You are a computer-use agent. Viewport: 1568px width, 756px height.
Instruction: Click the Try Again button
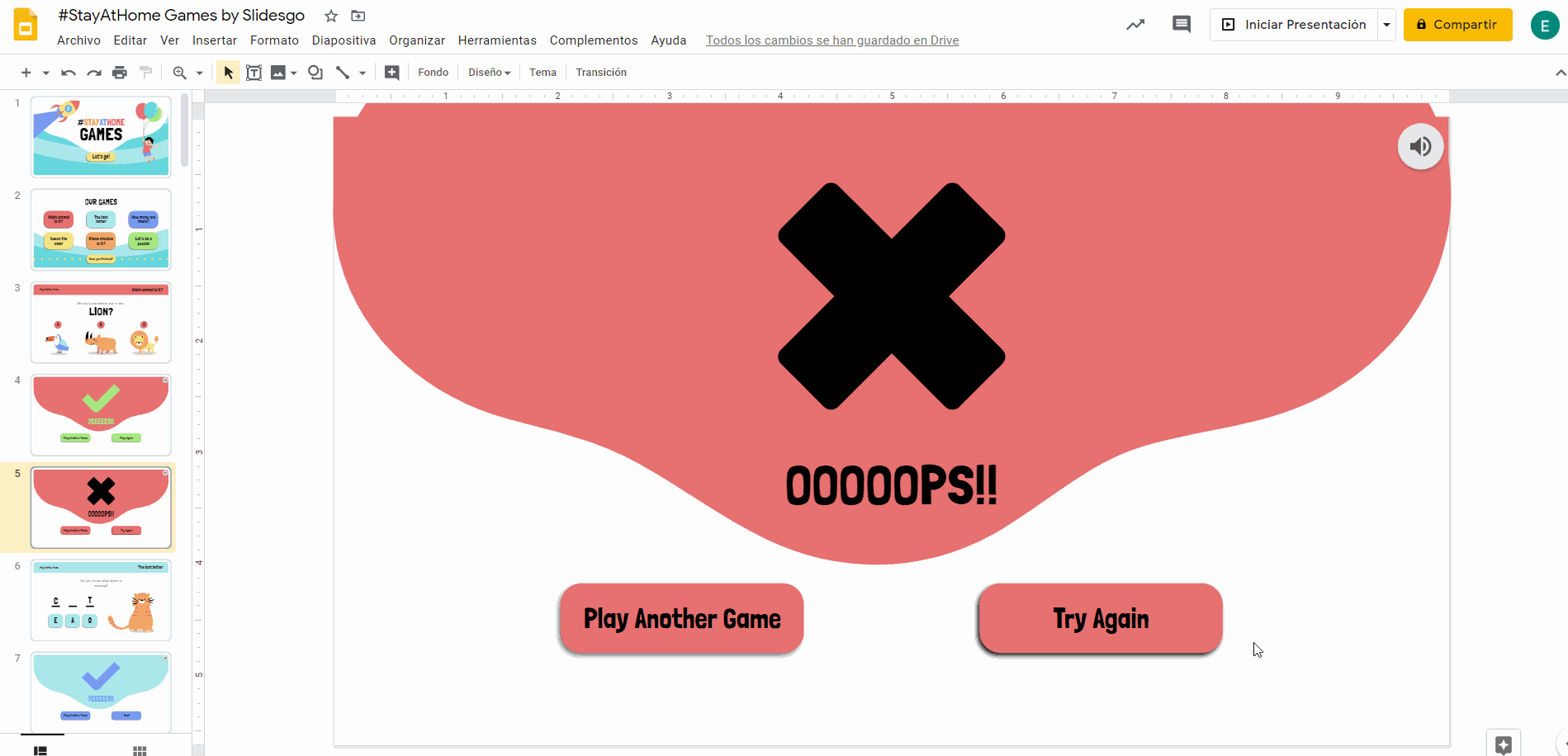coord(1101,619)
